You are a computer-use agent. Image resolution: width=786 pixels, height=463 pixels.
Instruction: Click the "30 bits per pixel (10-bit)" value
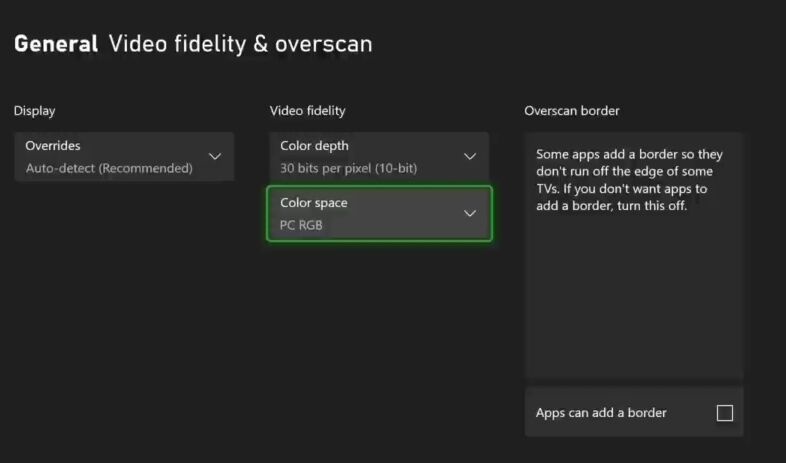[x=348, y=168]
